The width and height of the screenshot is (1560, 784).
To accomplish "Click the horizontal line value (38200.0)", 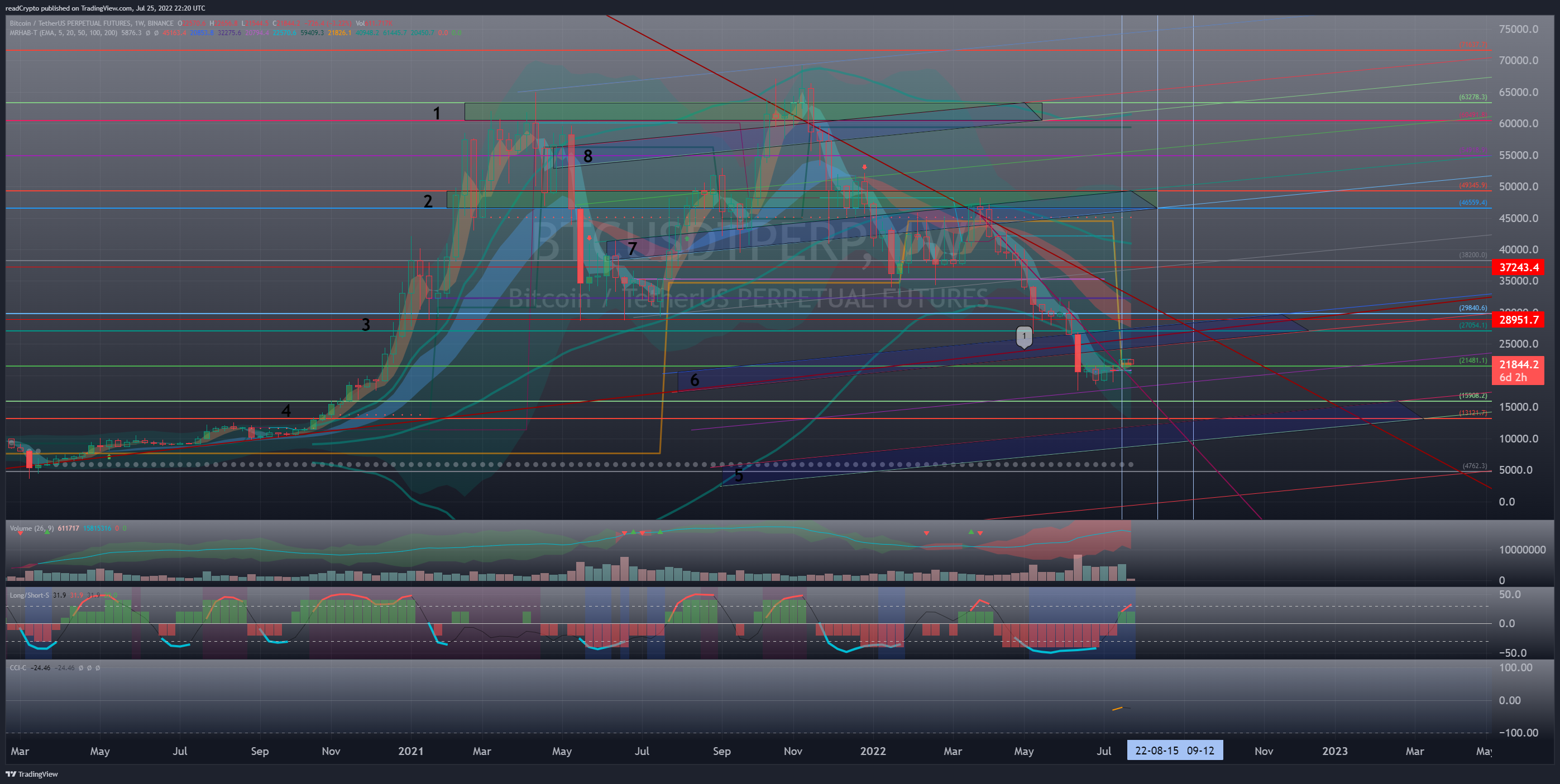I will tap(1473, 255).
